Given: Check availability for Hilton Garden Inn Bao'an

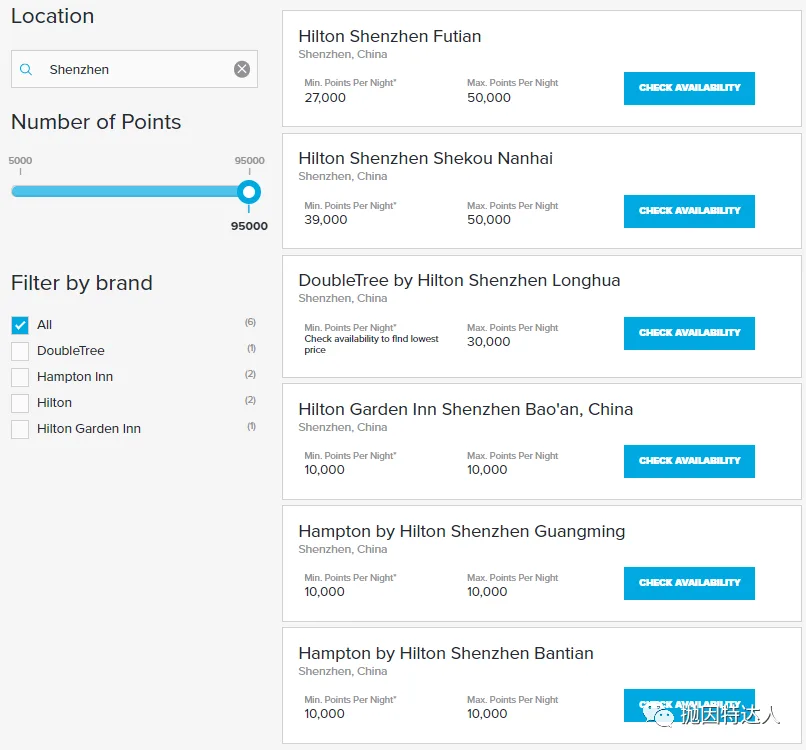Looking at the screenshot, I should click(689, 461).
